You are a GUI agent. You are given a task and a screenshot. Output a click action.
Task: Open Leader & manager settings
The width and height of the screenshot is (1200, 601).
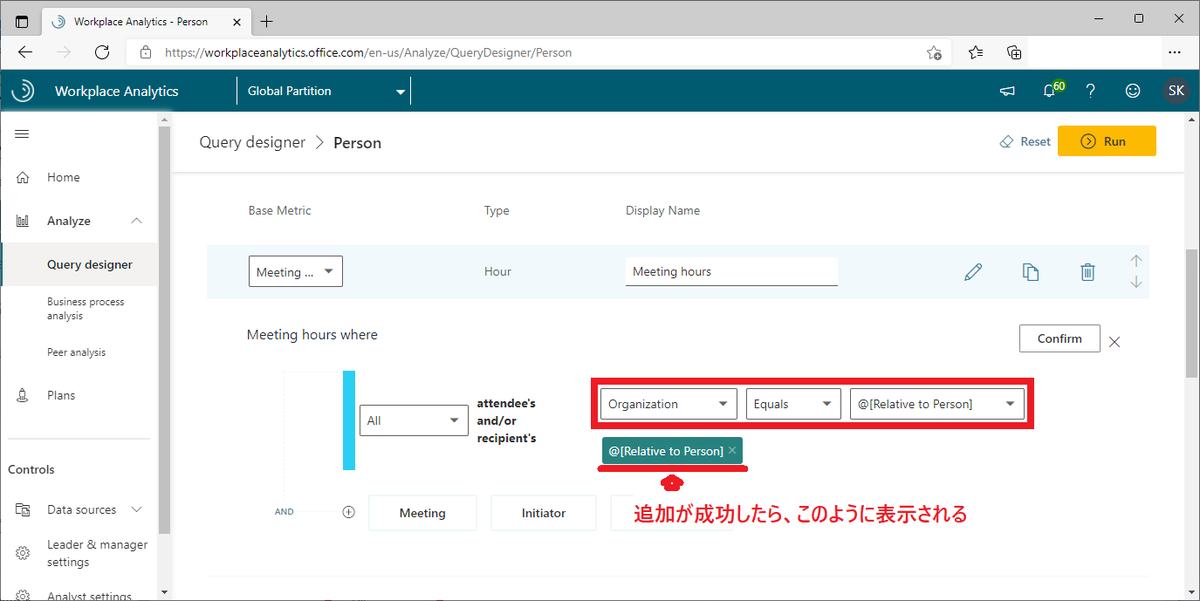pyautogui.click(x=97, y=553)
